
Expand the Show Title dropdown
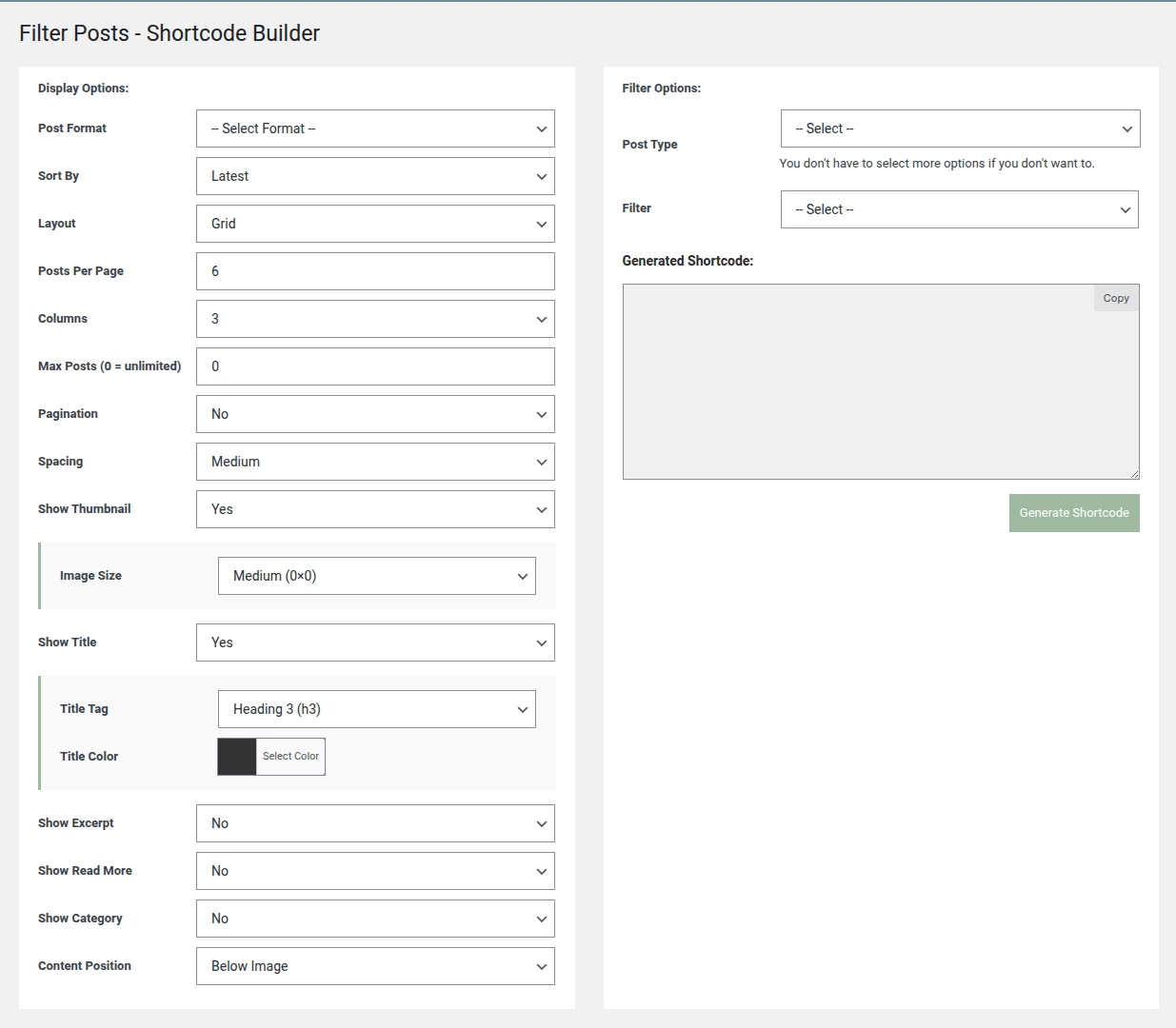pyautogui.click(x=375, y=642)
